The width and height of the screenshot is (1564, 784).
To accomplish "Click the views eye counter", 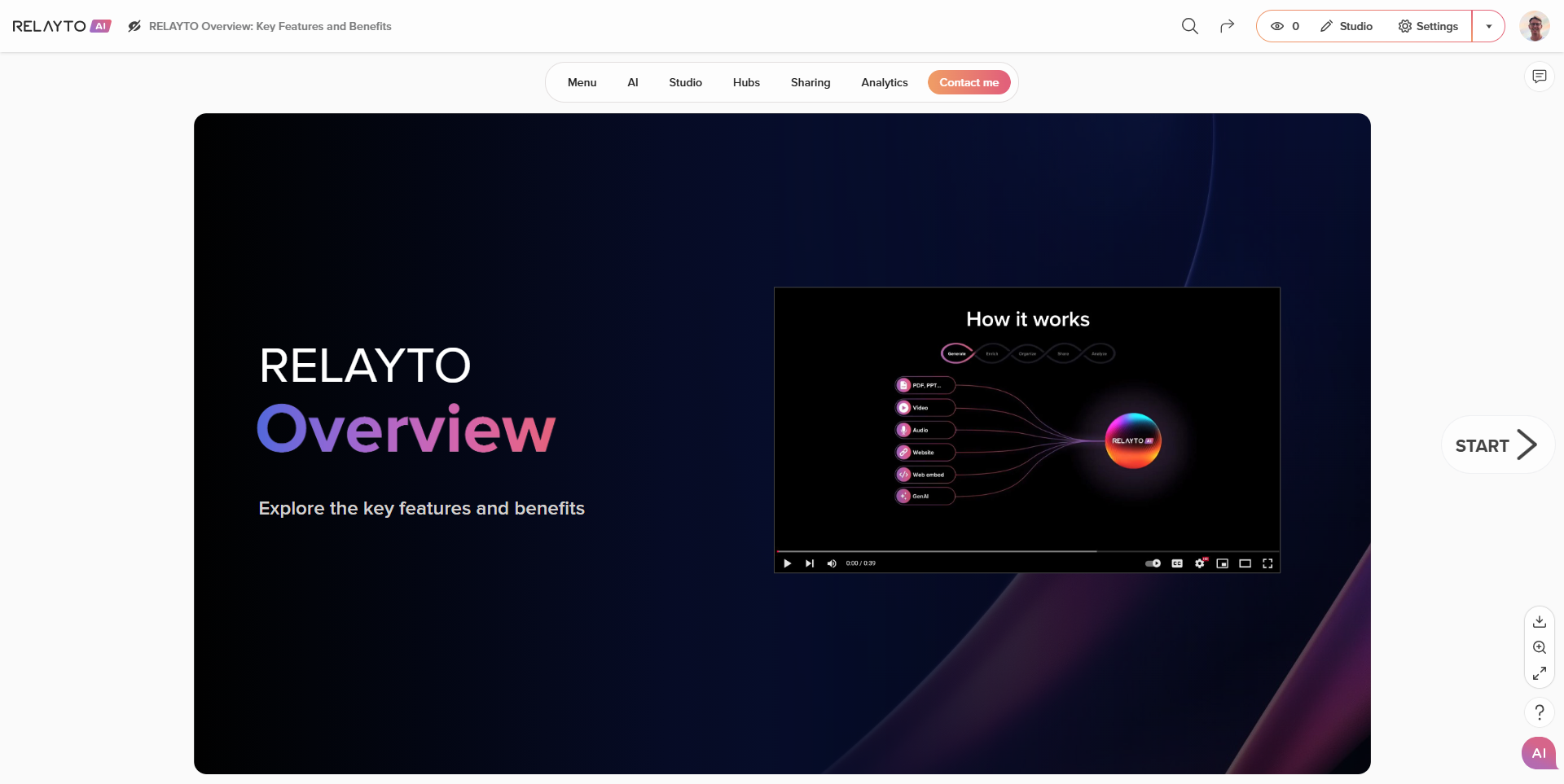I will click(x=1285, y=26).
